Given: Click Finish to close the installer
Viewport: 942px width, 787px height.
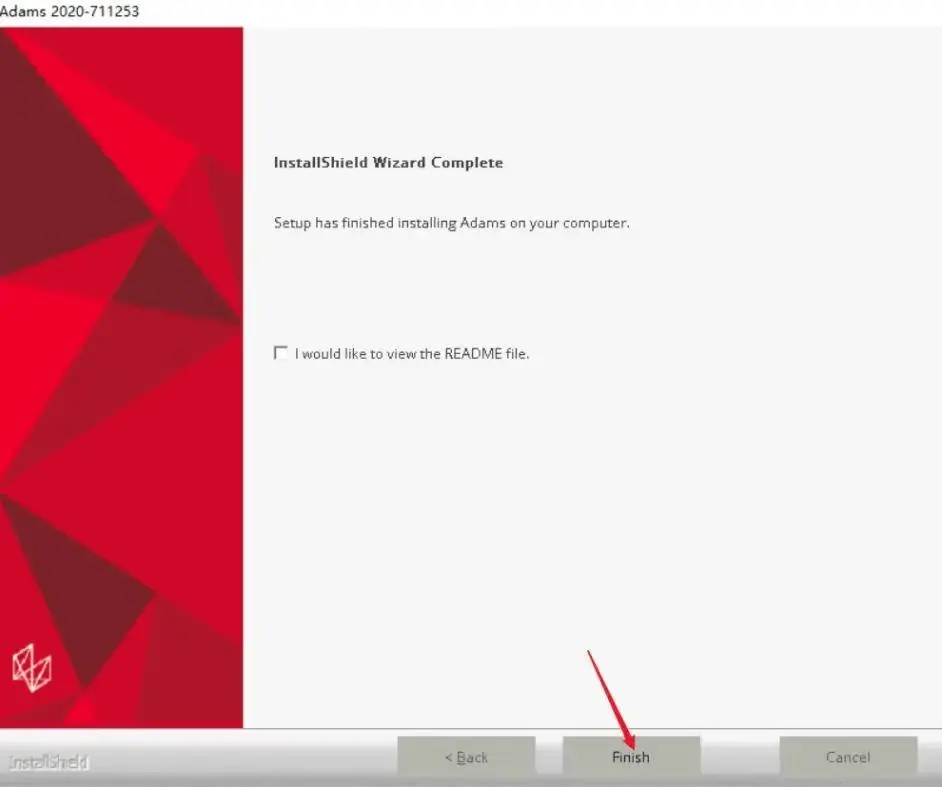Looking at the screenshot, I should (x=631, y=756).
